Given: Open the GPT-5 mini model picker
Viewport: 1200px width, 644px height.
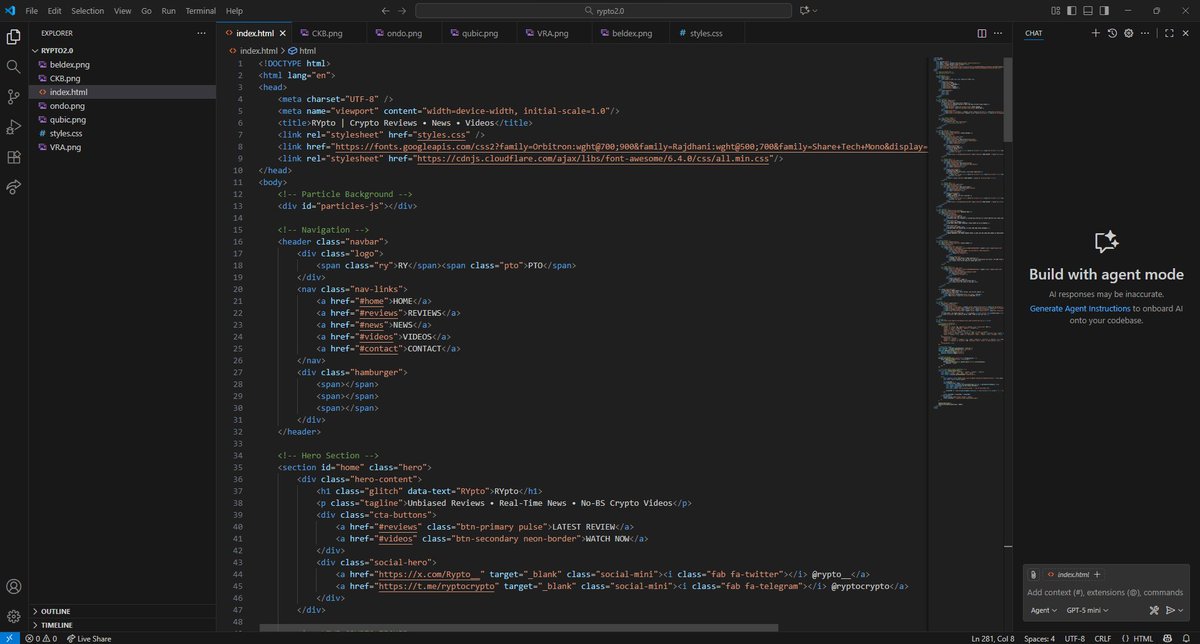Looking at the screenshot, I should (1087, 610).
